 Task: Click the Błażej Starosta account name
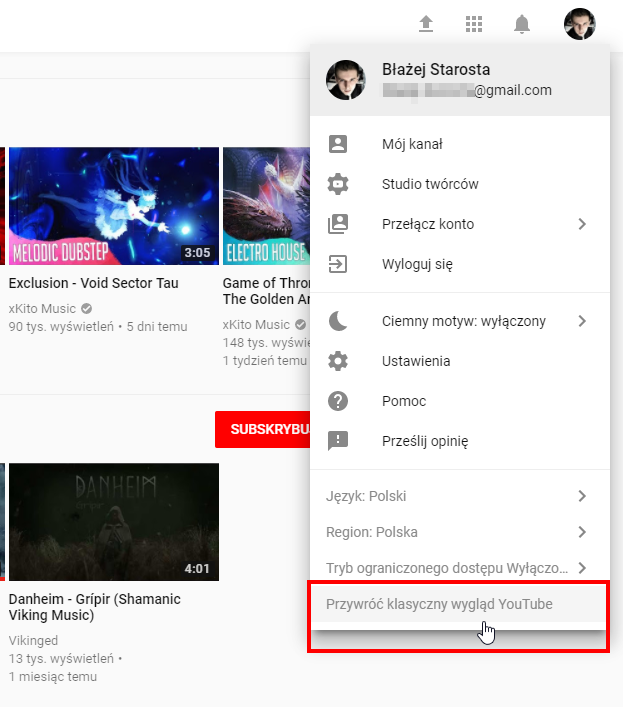tap(436, 69)
